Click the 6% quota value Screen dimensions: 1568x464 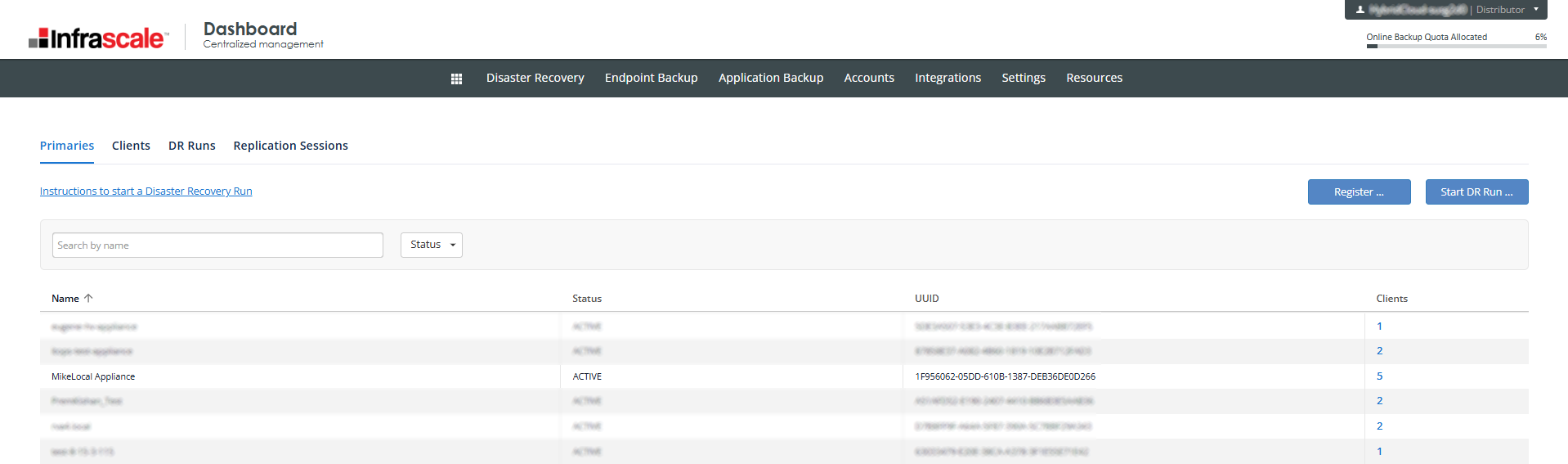pos(1540,37)
